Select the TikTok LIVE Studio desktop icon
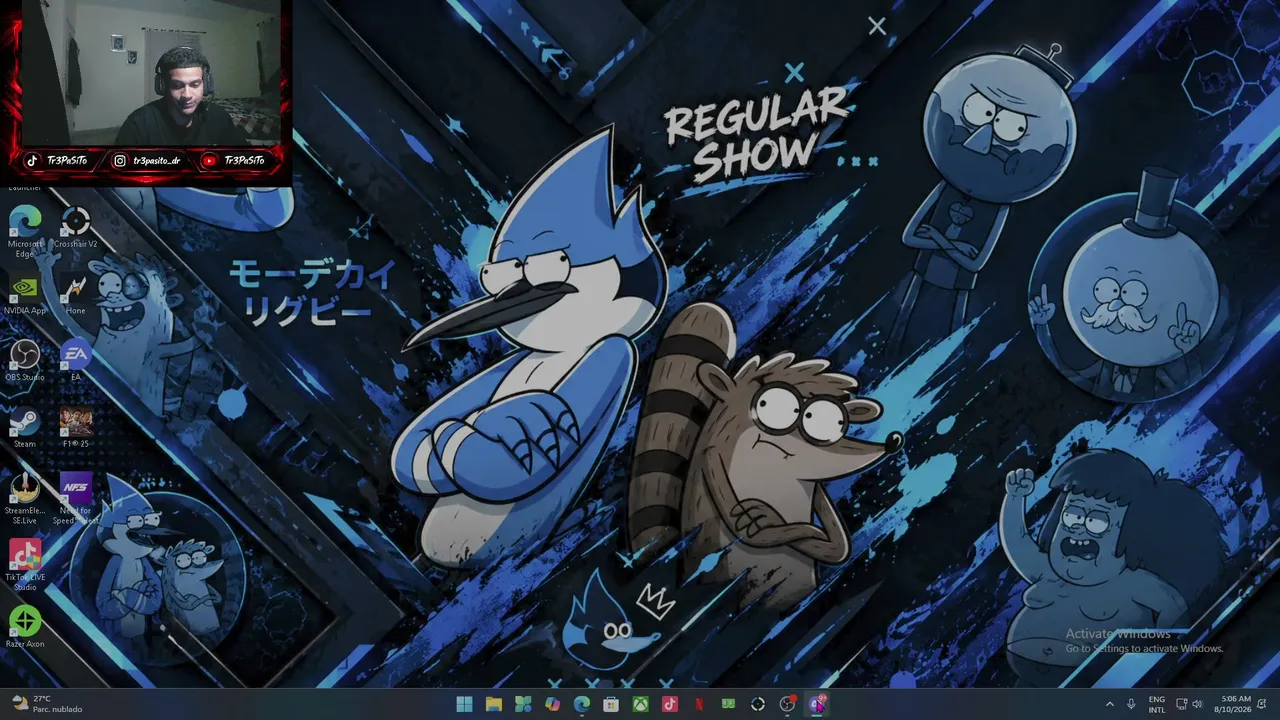Image resolution: width=1280 pixels, height=720 pixels. (25, 566)
